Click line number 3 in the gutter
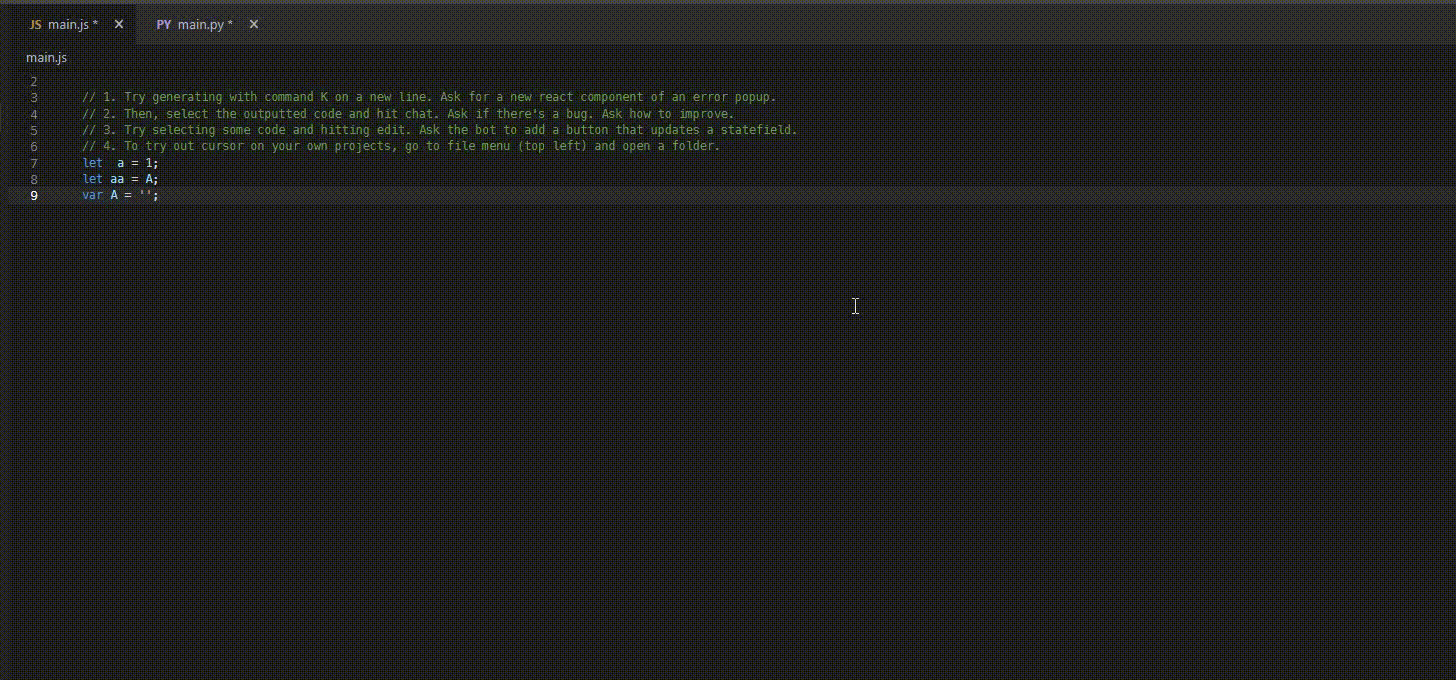 34,98
